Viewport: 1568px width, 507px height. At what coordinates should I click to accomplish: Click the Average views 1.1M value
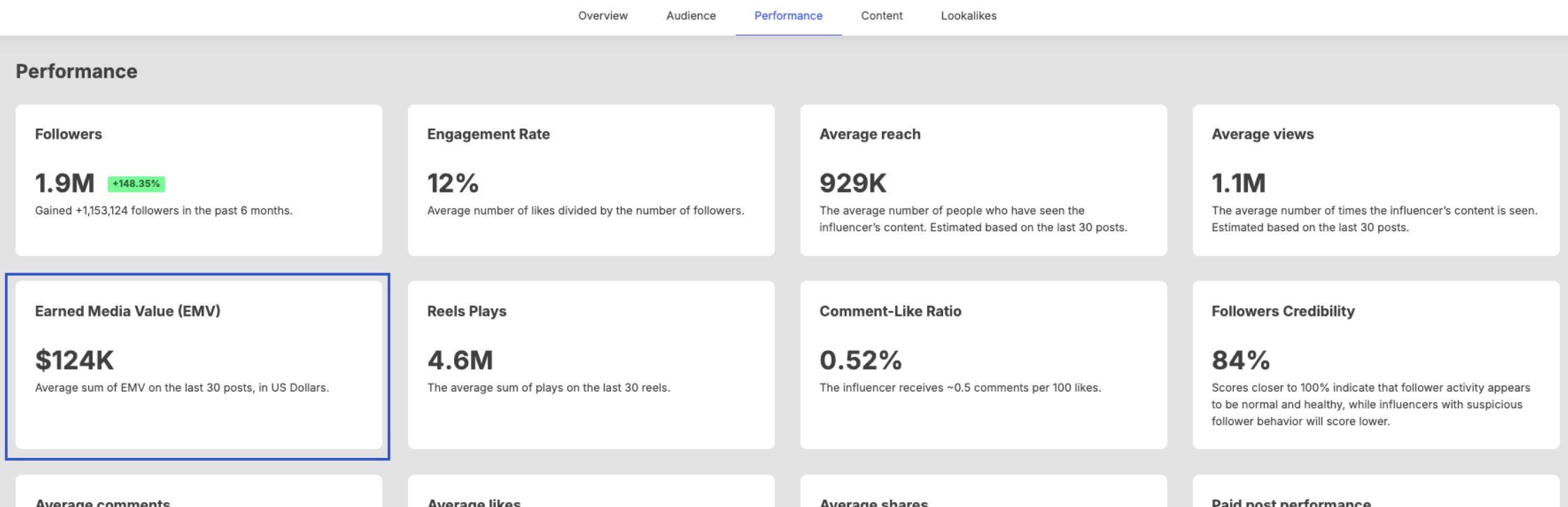click(x=1238, y=183)
